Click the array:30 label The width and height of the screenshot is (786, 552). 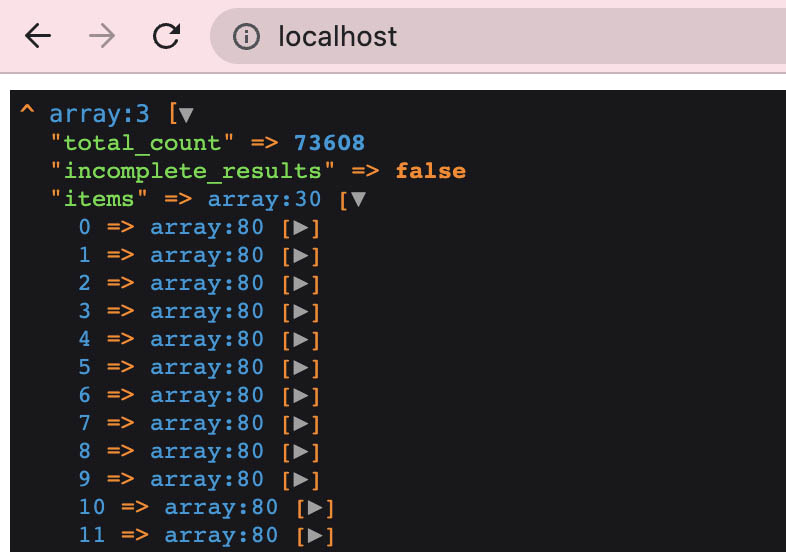click(264, 200)
